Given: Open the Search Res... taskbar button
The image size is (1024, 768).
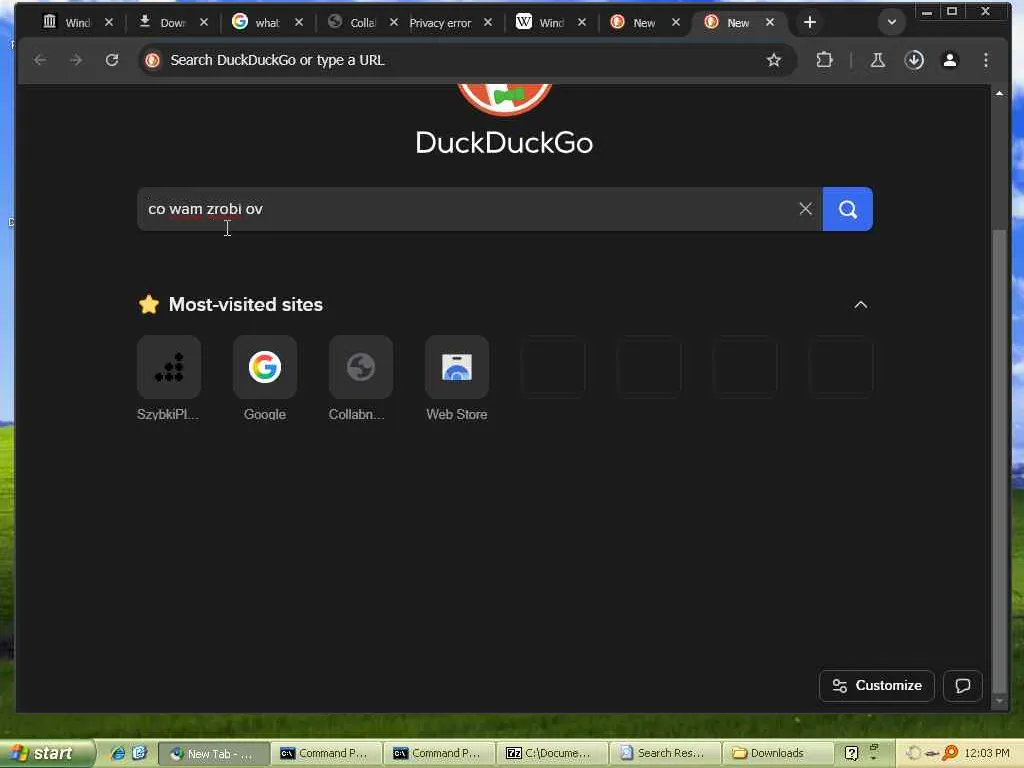Looking at the screenshot, I should (665, 754).
